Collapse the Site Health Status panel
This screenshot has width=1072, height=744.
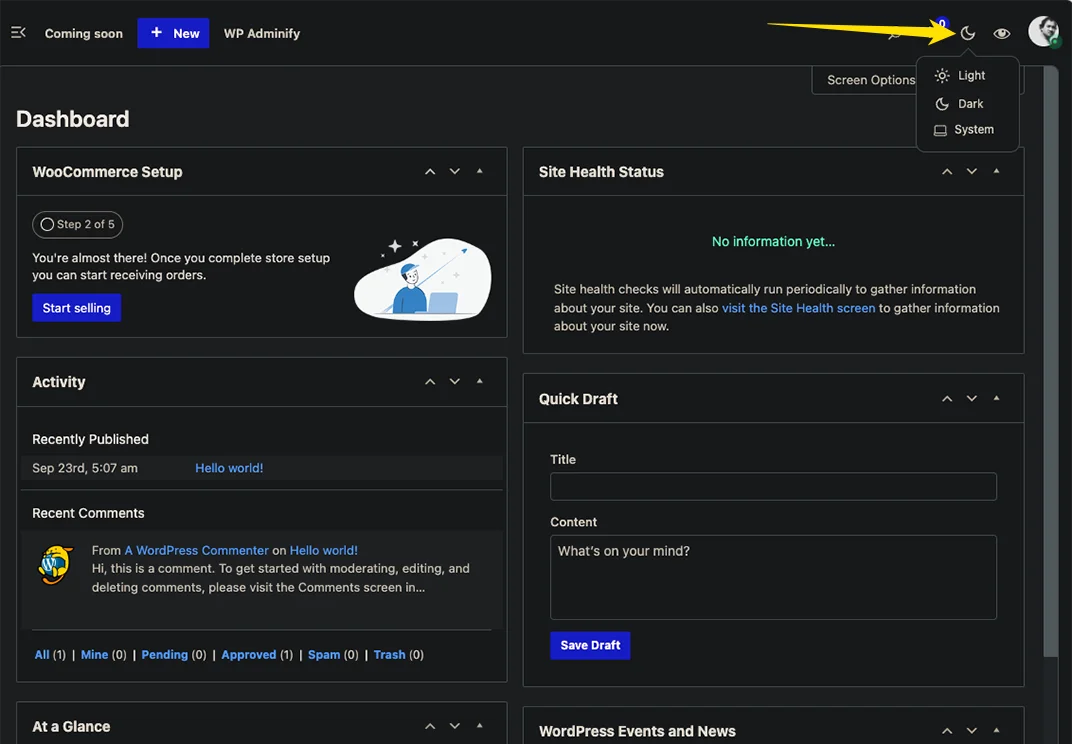point(996,171)
